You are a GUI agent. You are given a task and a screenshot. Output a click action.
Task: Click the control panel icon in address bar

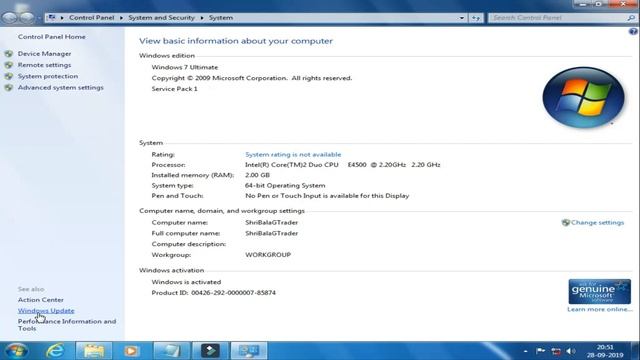52,18
